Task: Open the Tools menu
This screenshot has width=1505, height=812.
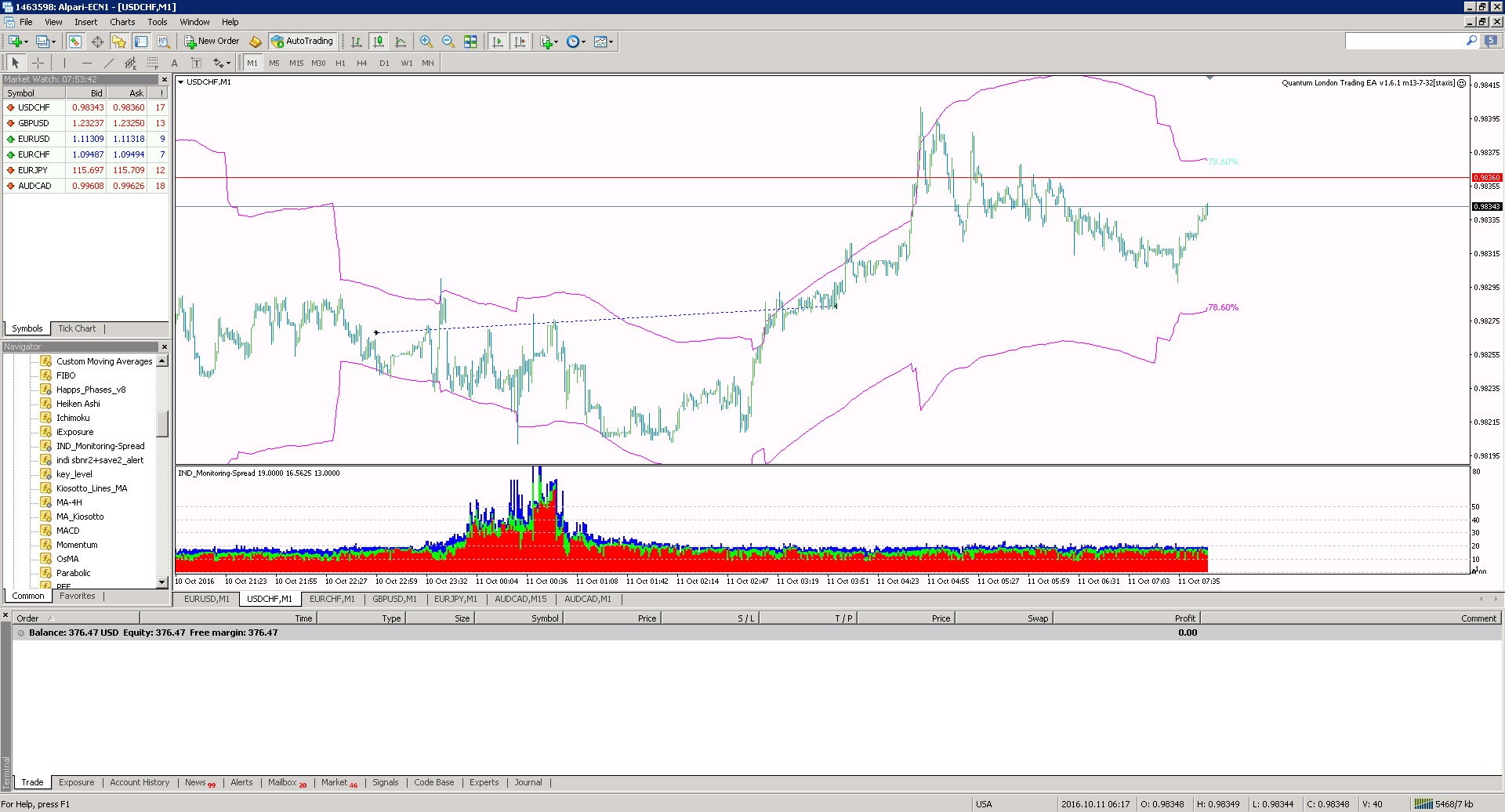Action: 158,22
